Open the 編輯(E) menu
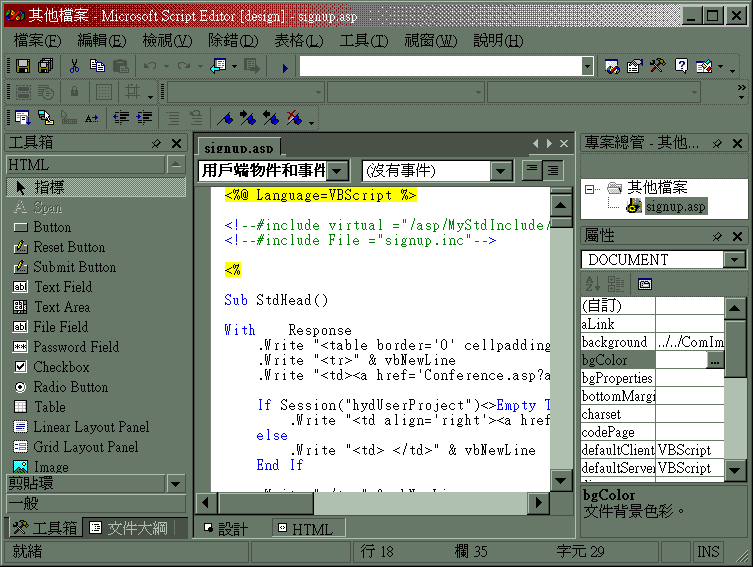 tap(102, 41)
